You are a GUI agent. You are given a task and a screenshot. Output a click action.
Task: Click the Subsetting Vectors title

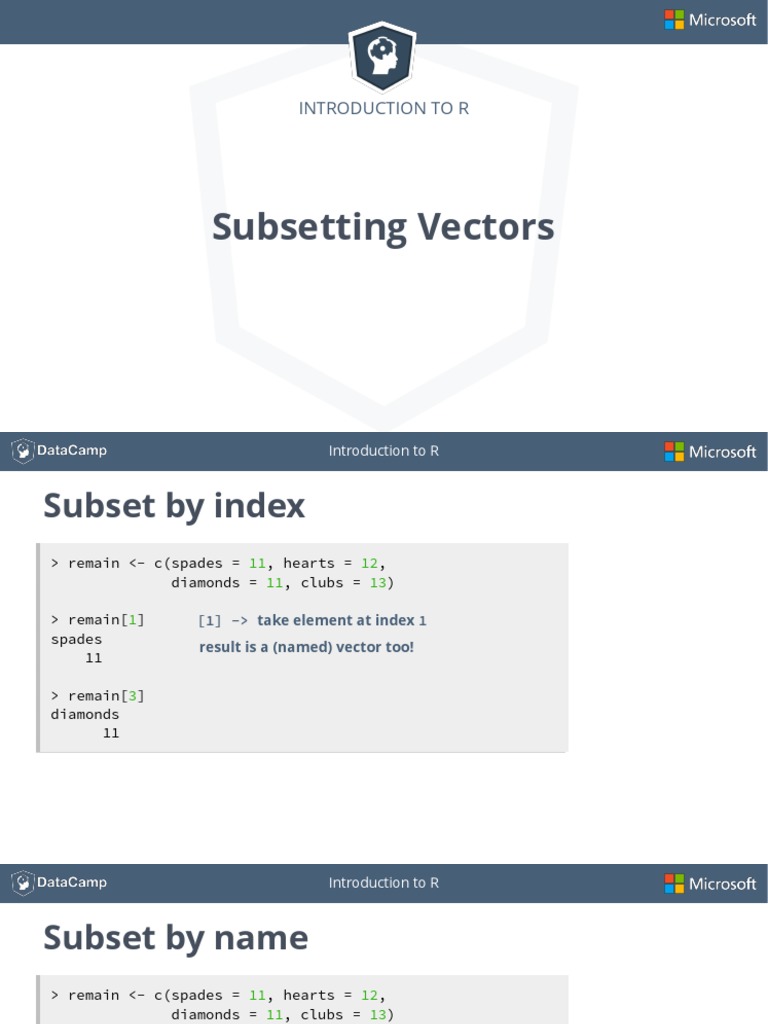[x=383, y=227]
